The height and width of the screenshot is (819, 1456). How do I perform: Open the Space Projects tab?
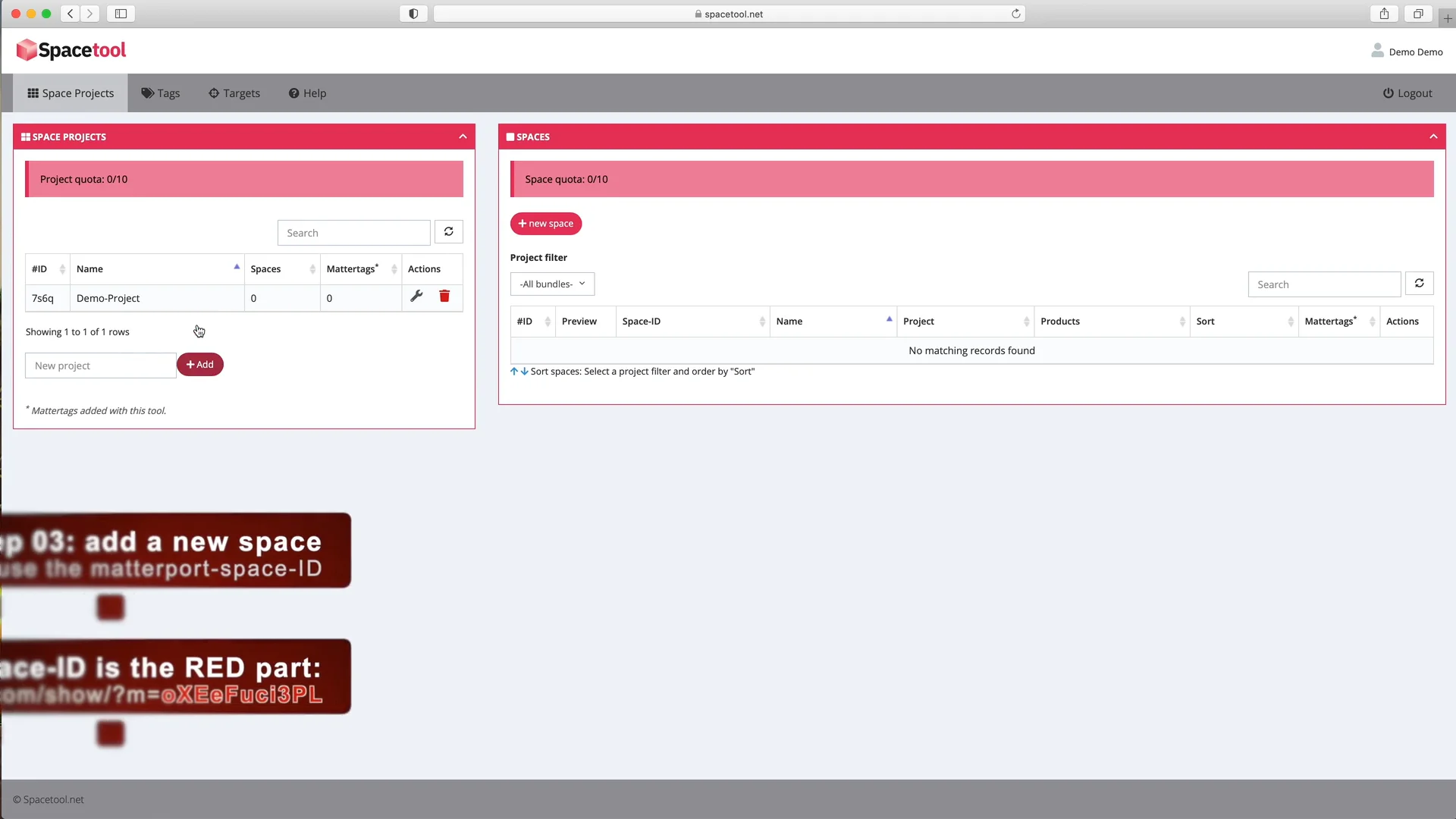click(71, 93)
